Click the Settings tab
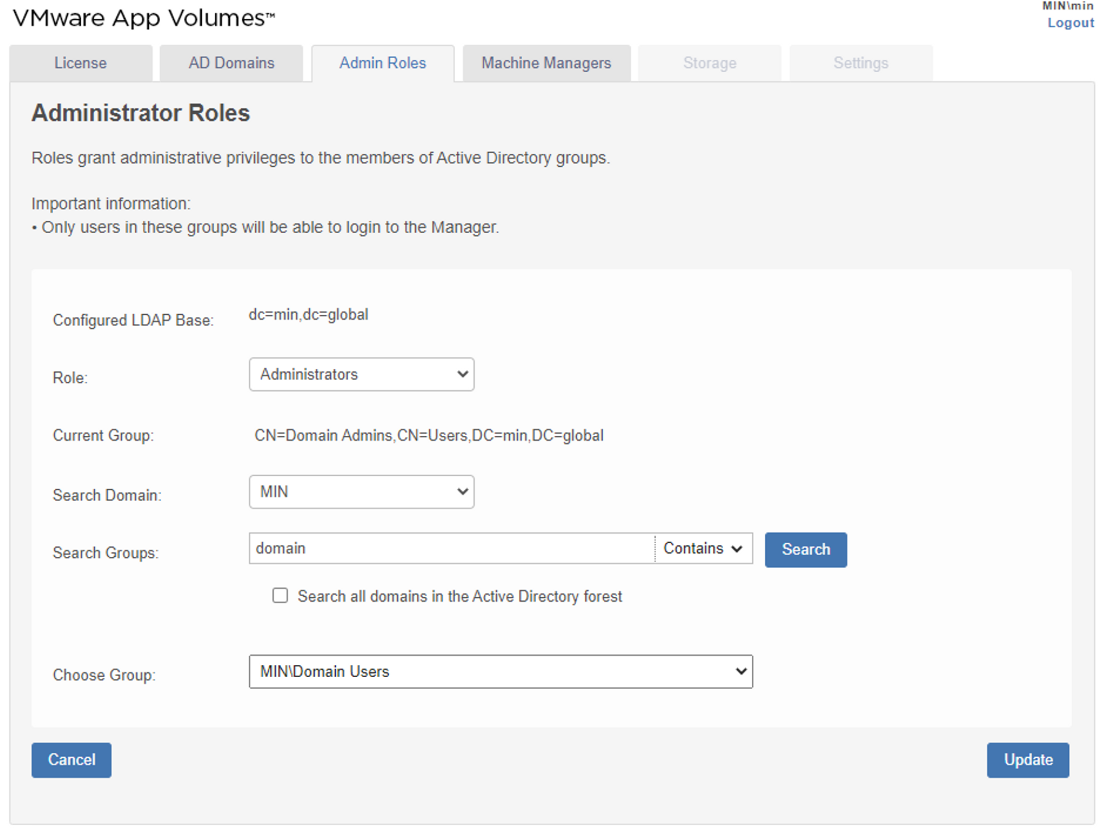This screenshot has height=832, width=1106. [x=861, y=63]
